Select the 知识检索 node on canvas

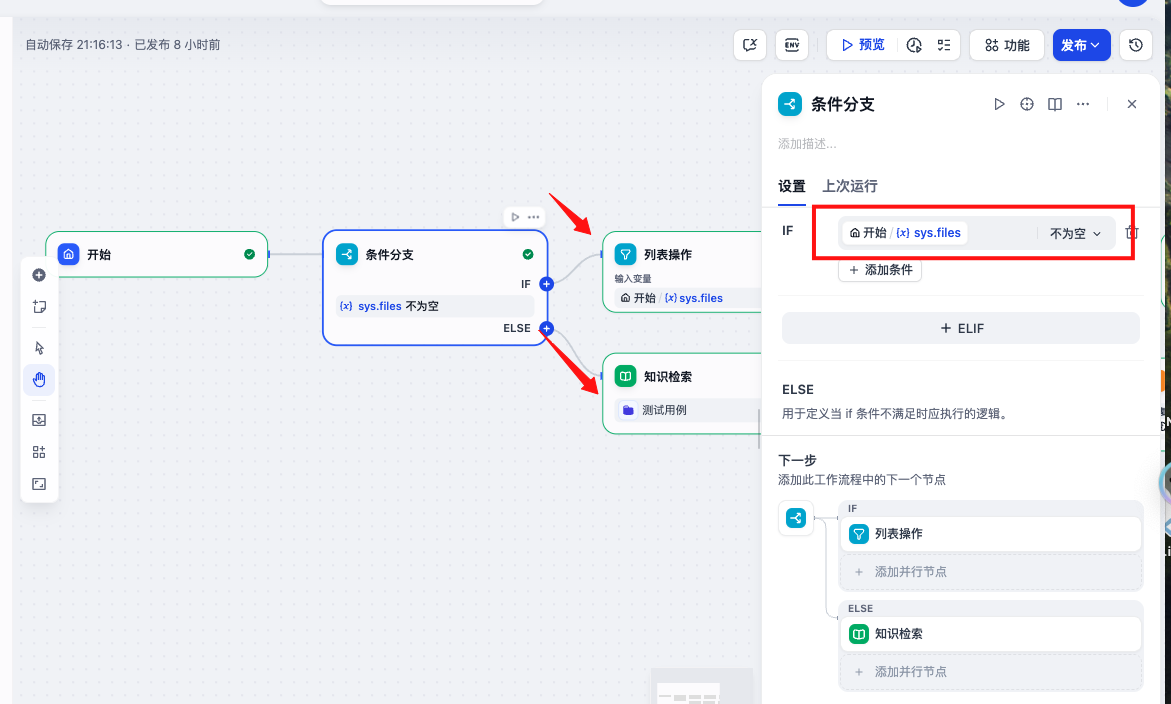pyautogui.click(x=683, y=393)
